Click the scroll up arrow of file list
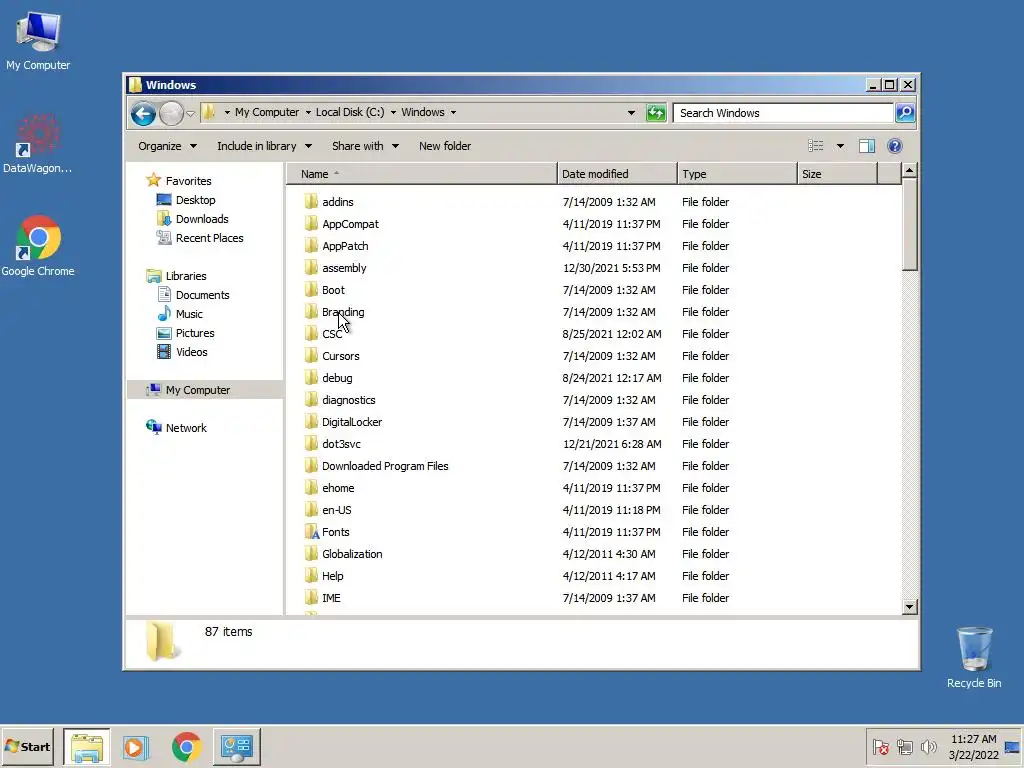1024x768 pixels. pyautogui.click(x=909, y=171)
